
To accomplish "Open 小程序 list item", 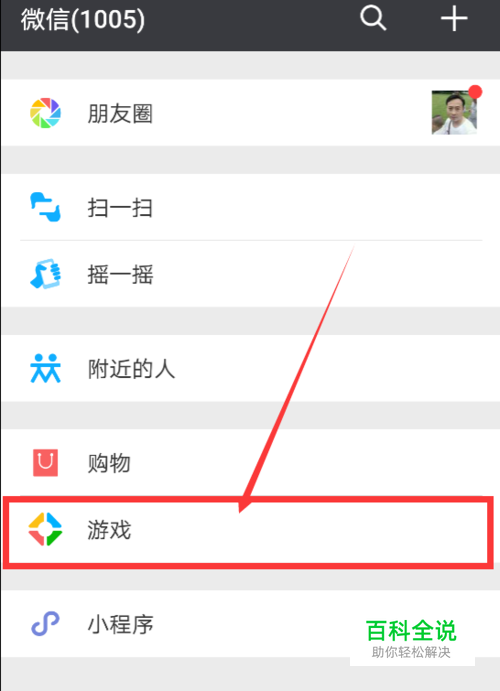I will (x=250, y=624).
